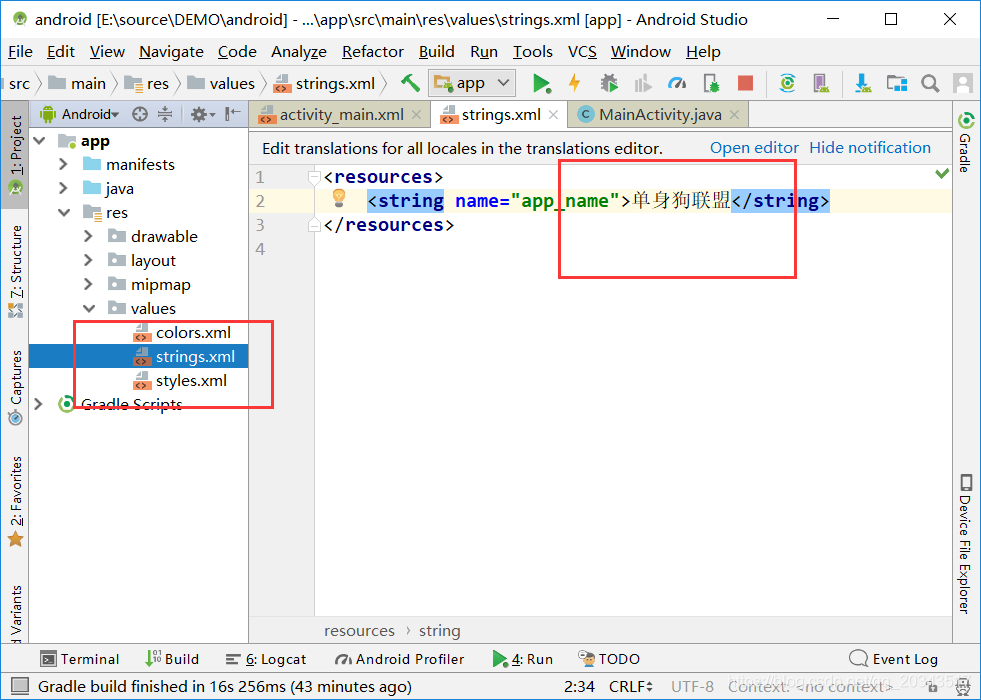The image size is (981, 700).
Task: Collapse the values folder
Action: pyautogui.click(x=89, y=308)
